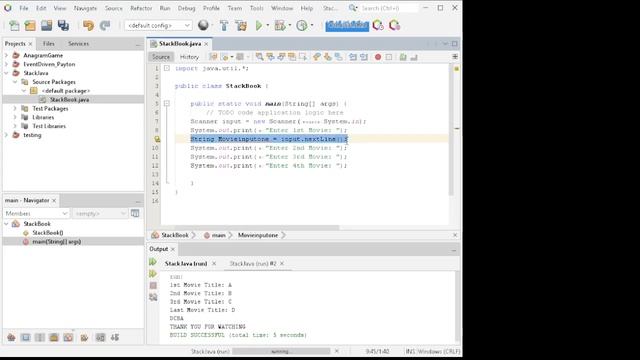This screenshot has height=360, width=640.
Task: Click the memory usage bar in toolbar
Action: [x=347, y=25]
